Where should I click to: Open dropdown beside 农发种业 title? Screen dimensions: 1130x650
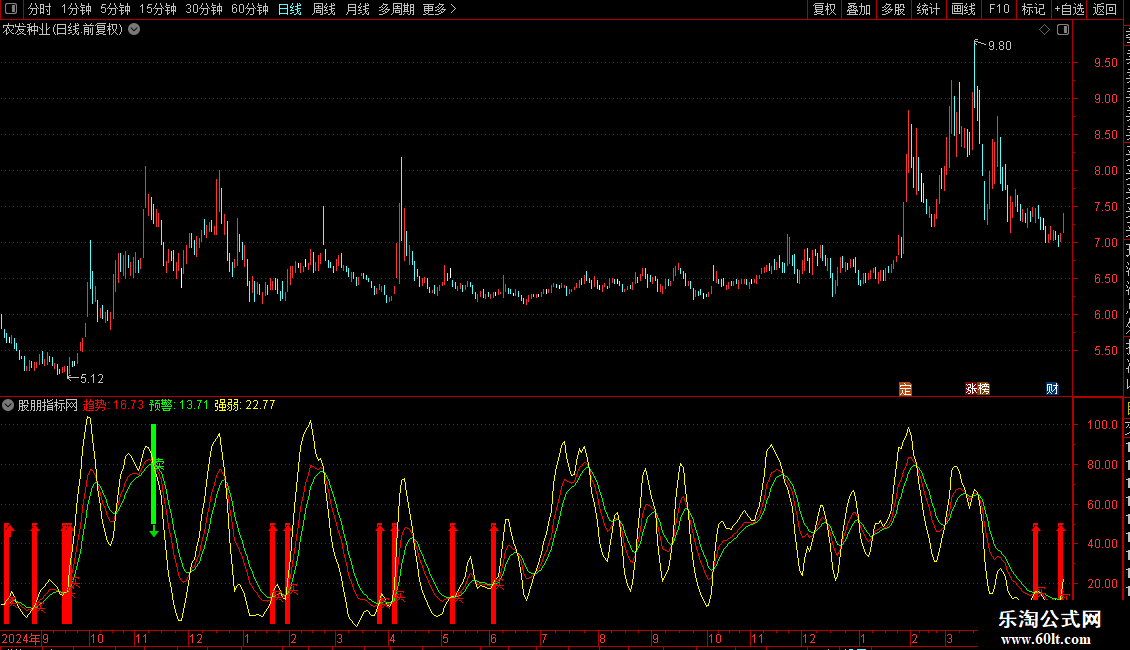[134, 30]
